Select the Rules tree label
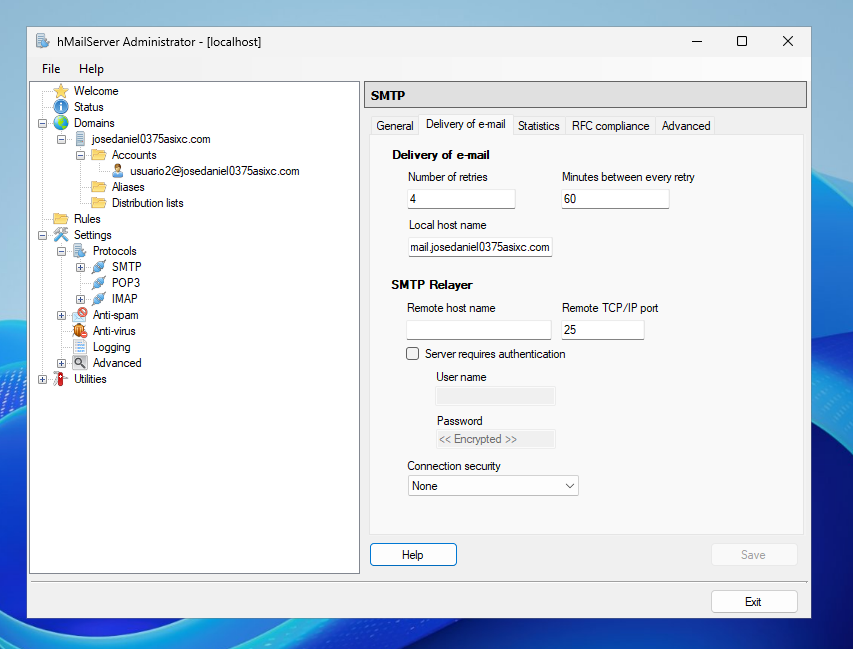The height and width of the screenshot is (649, 853). (87, 219)
